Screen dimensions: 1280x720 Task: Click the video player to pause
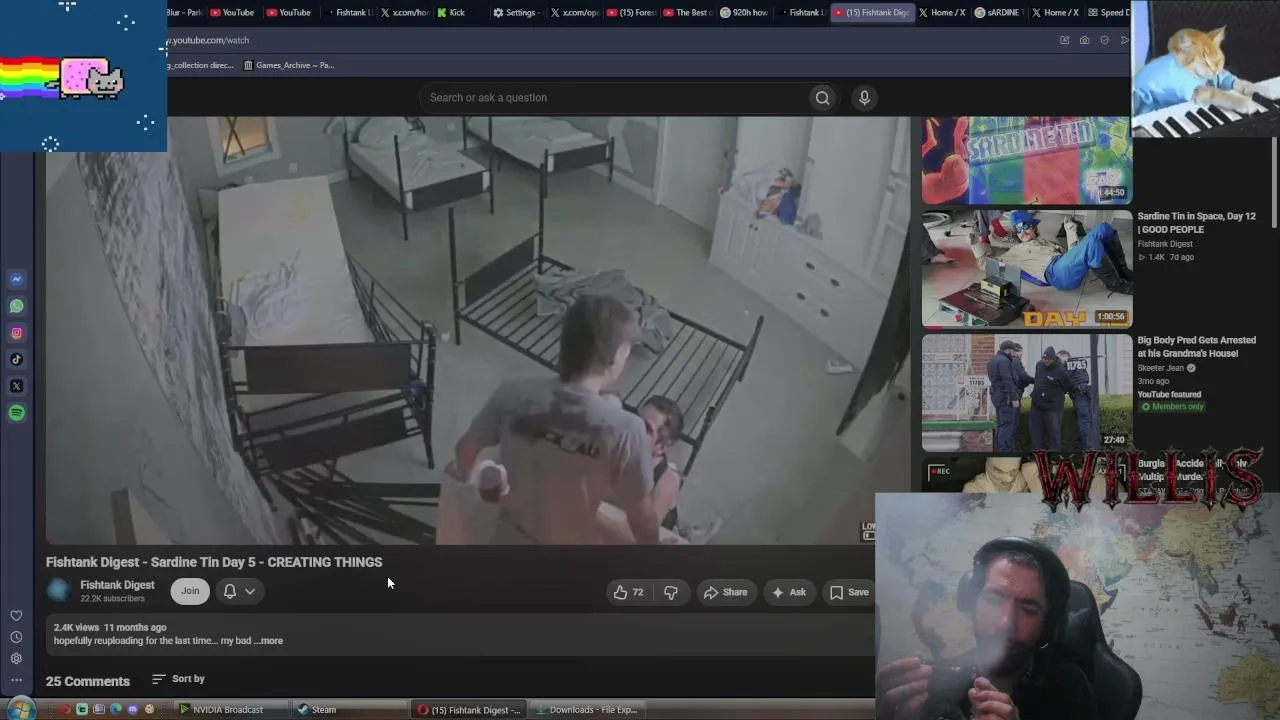478,331
